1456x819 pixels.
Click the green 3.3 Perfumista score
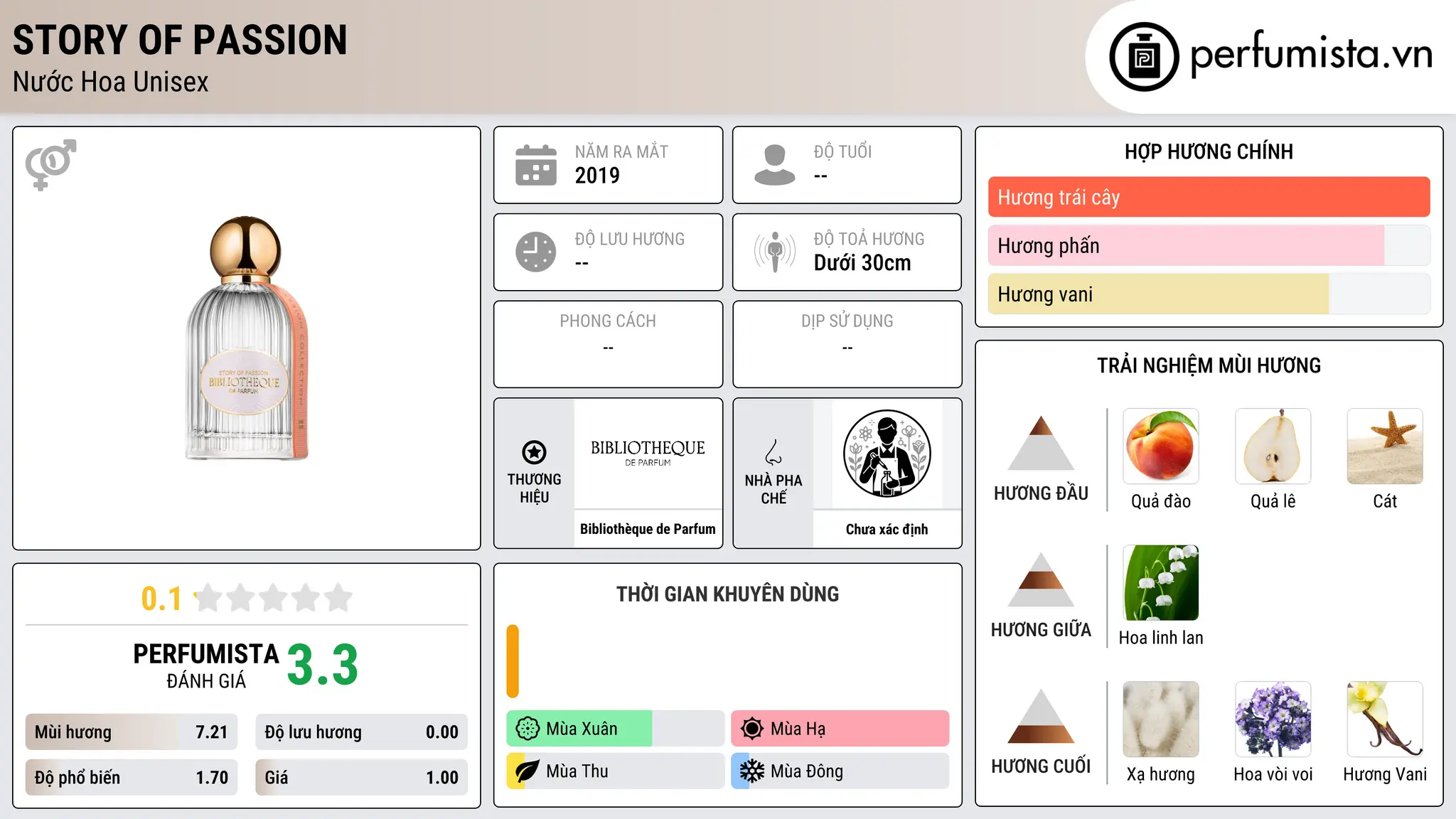pos(323,665)
